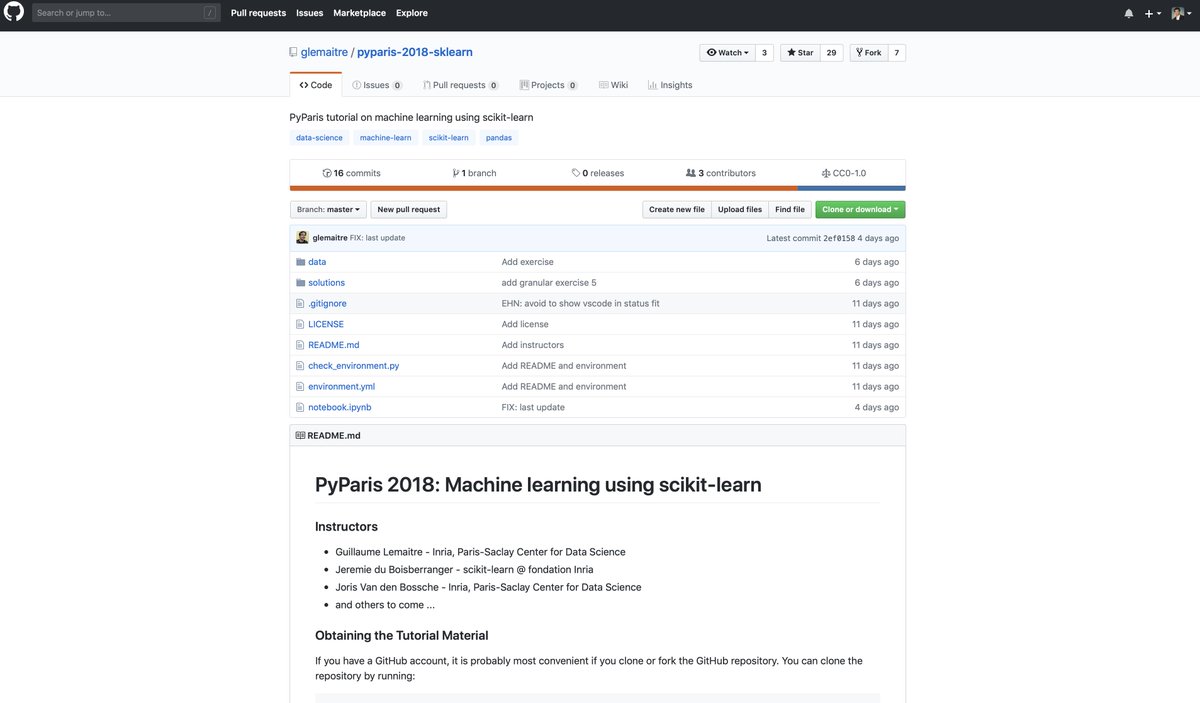The image size is (1200, 703).
Task: Open the Wiki tab
Action: pos(613,85)
